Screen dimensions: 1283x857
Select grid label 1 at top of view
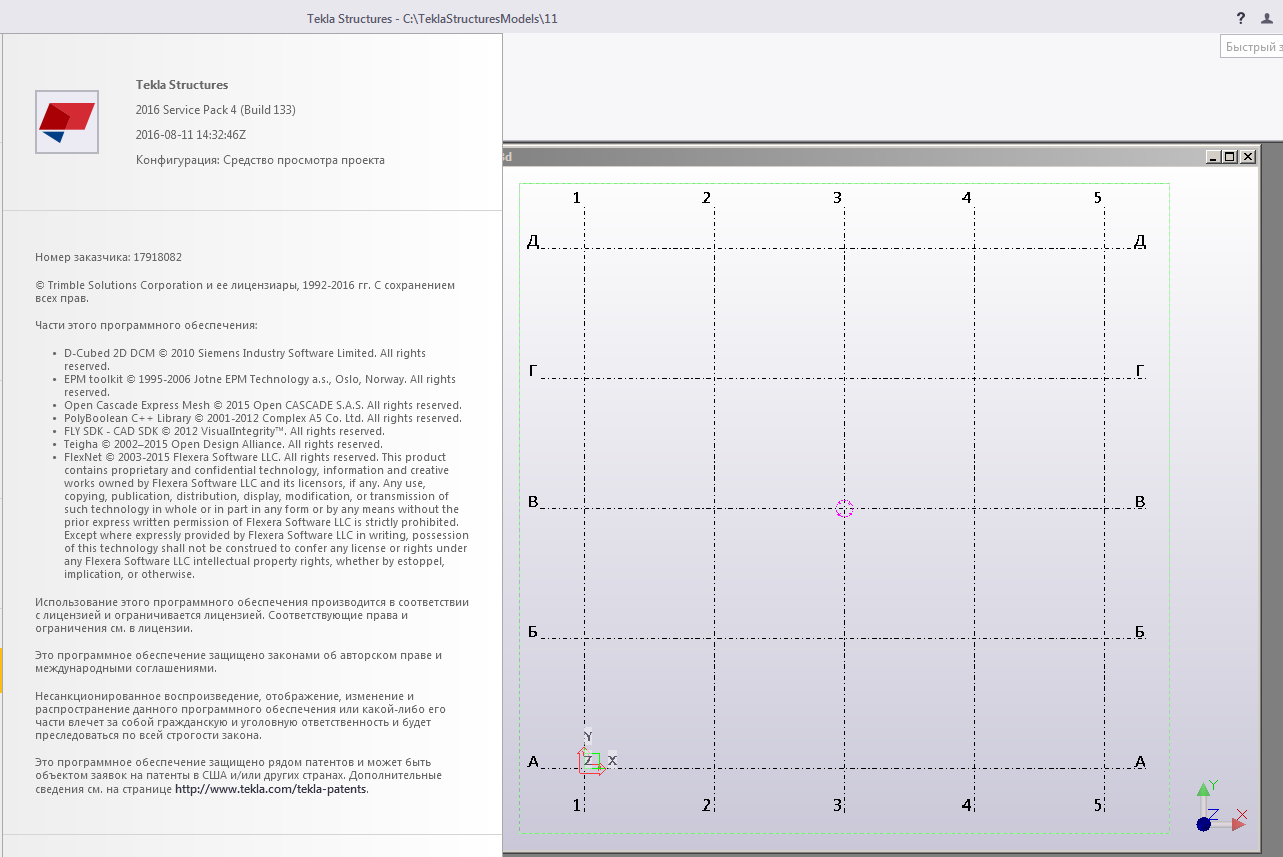click(x=577, y=198)
